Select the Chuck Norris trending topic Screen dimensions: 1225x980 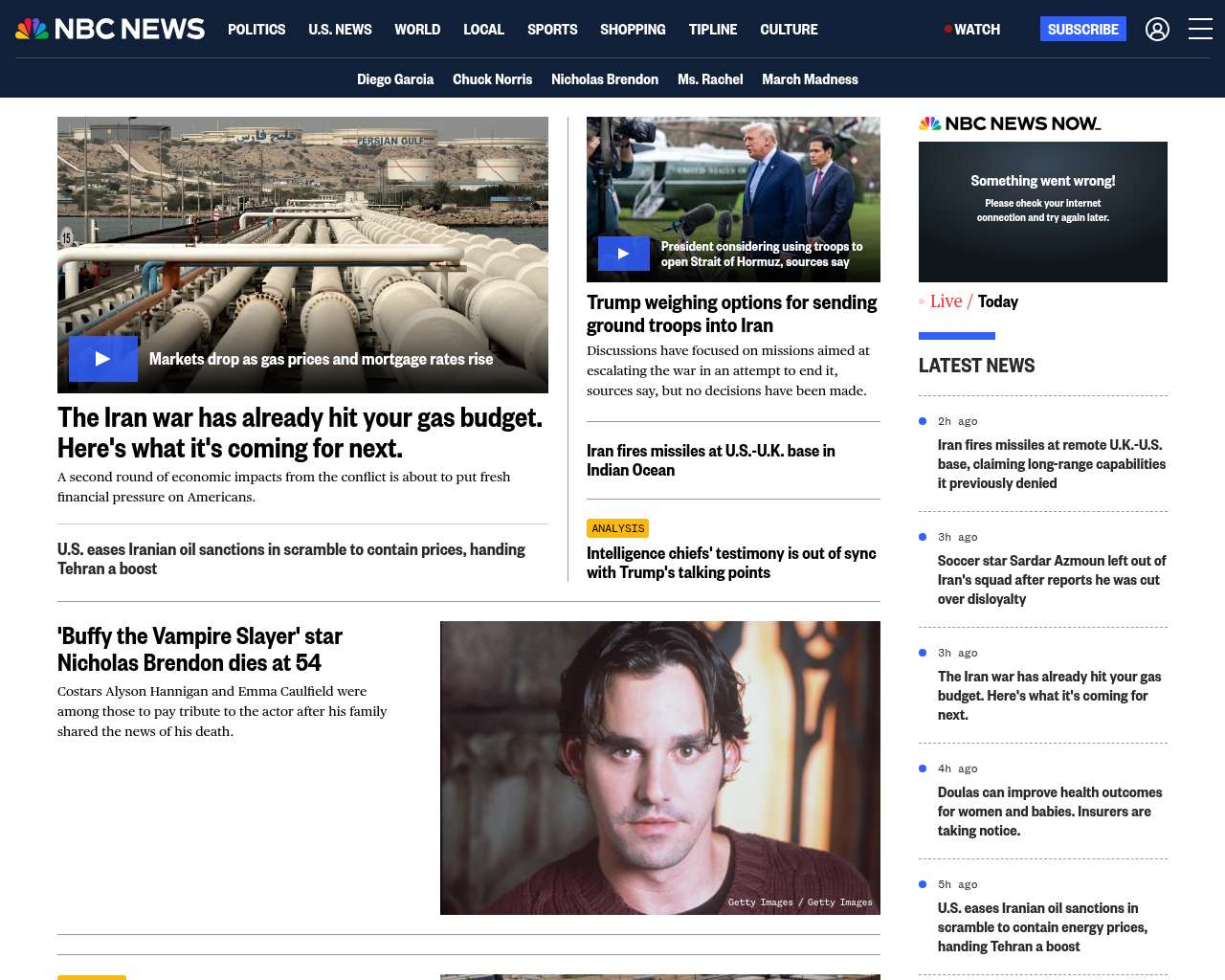pyautogui.click(x=492, y=79)
